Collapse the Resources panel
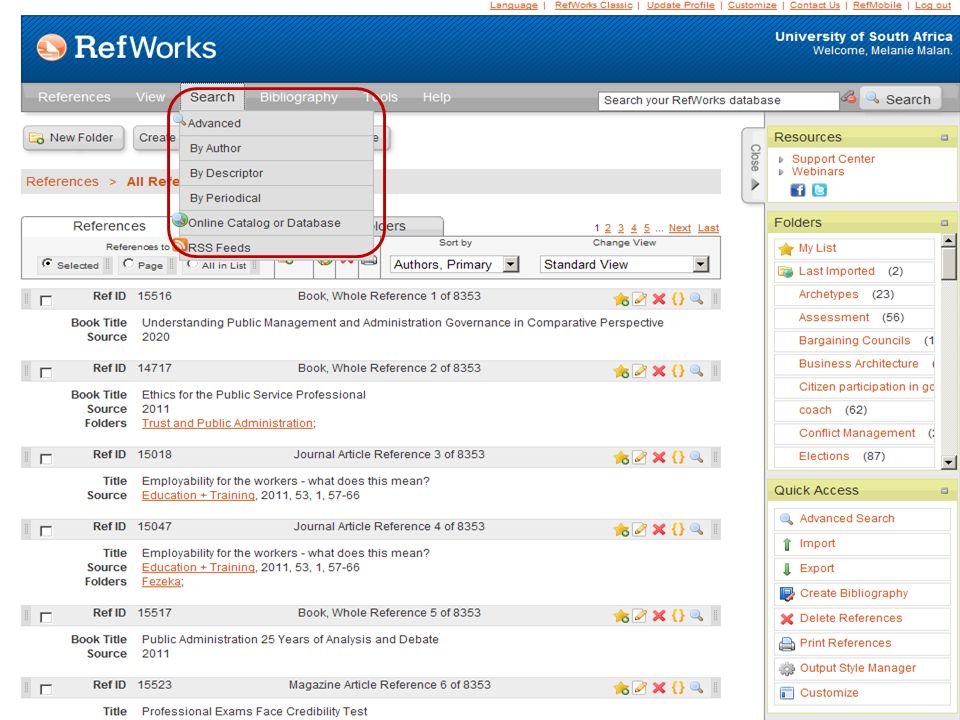The image size is (960, 720). click(945, 138)
